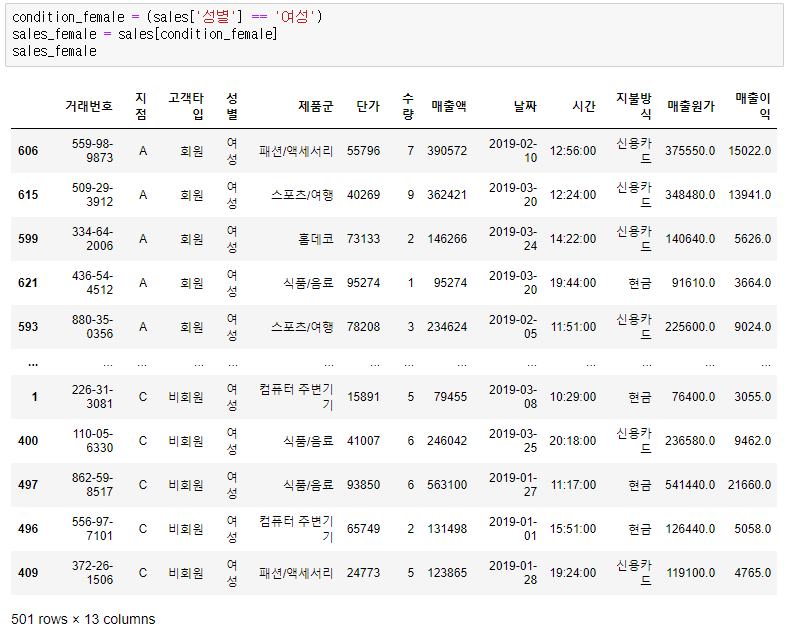Click the time value 19:44:00
Screen dimensions: 787x630
pyautogui.click(x=573, y=283)
